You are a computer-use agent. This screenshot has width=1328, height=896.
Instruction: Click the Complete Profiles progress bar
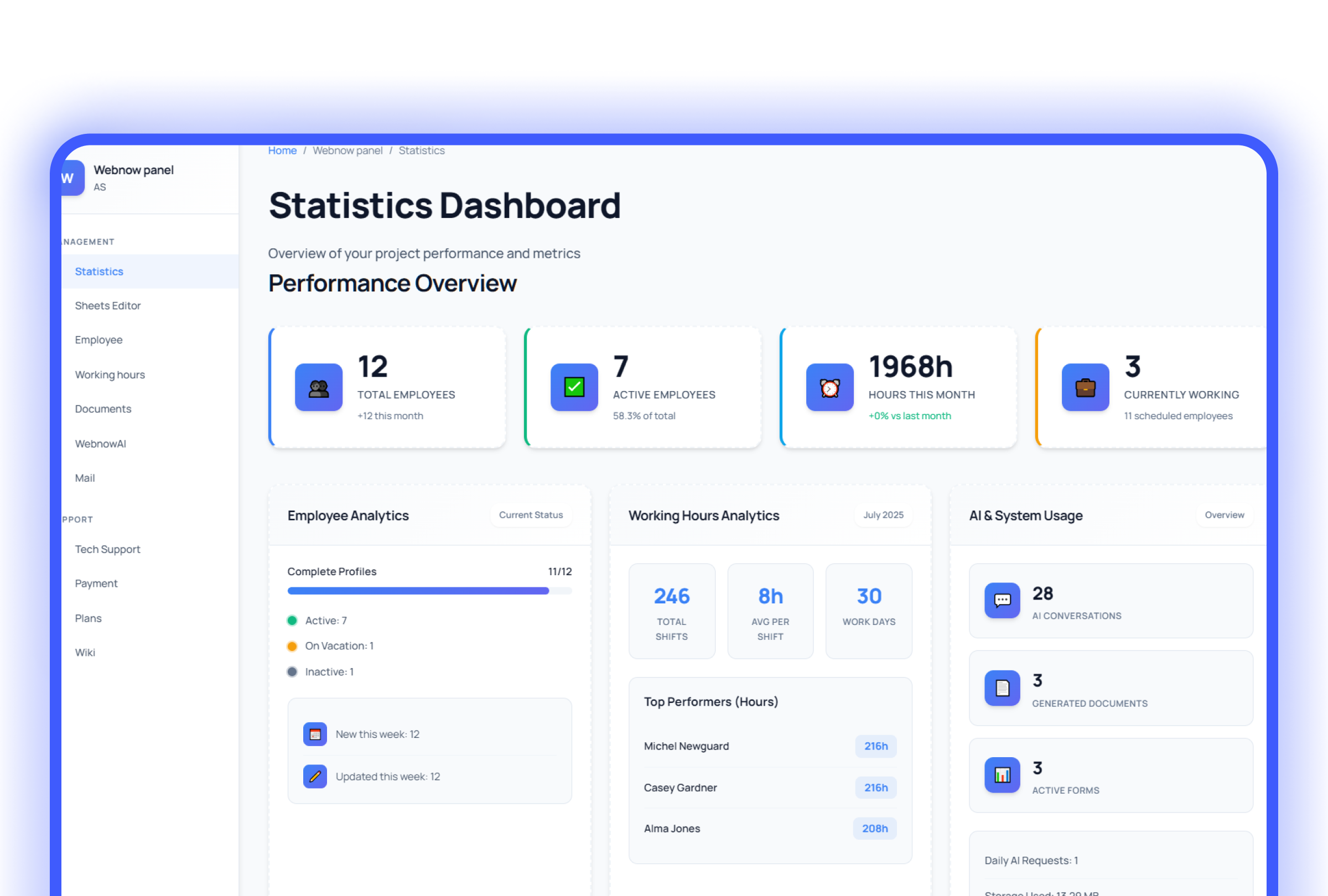click(x=430, y=591)
